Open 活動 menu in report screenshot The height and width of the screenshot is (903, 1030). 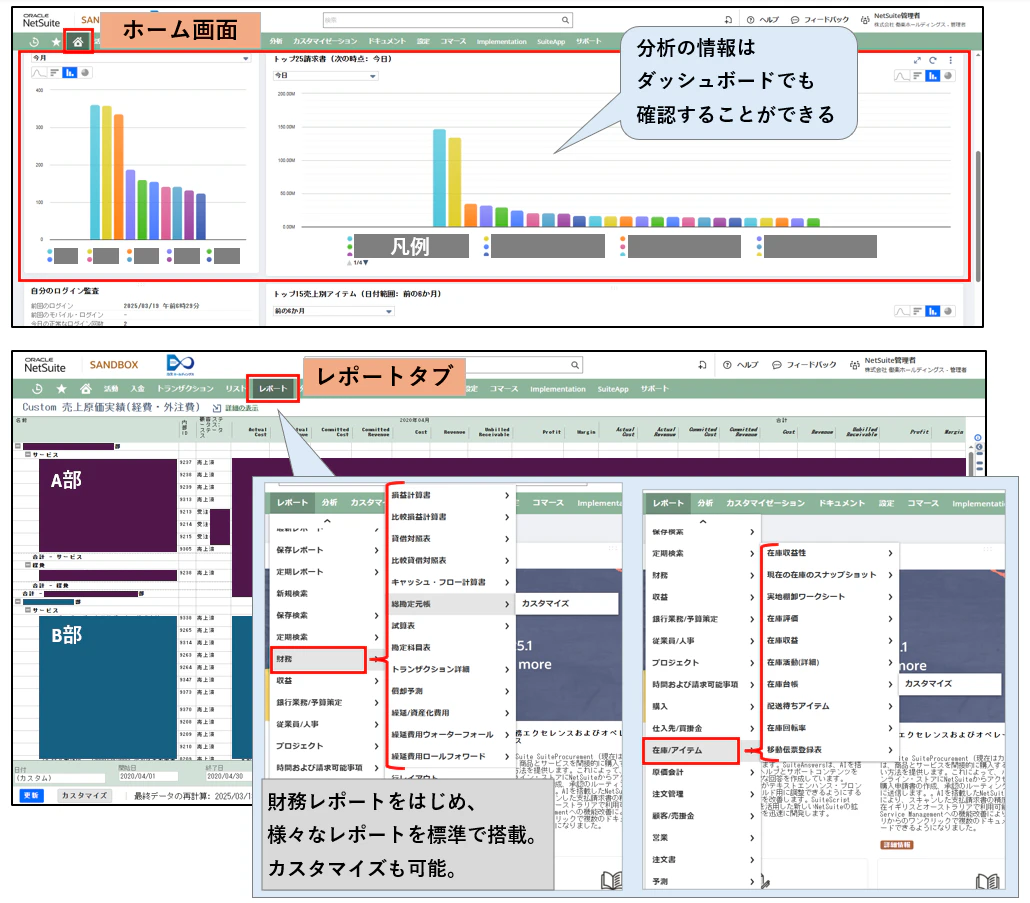click(111, 389)
